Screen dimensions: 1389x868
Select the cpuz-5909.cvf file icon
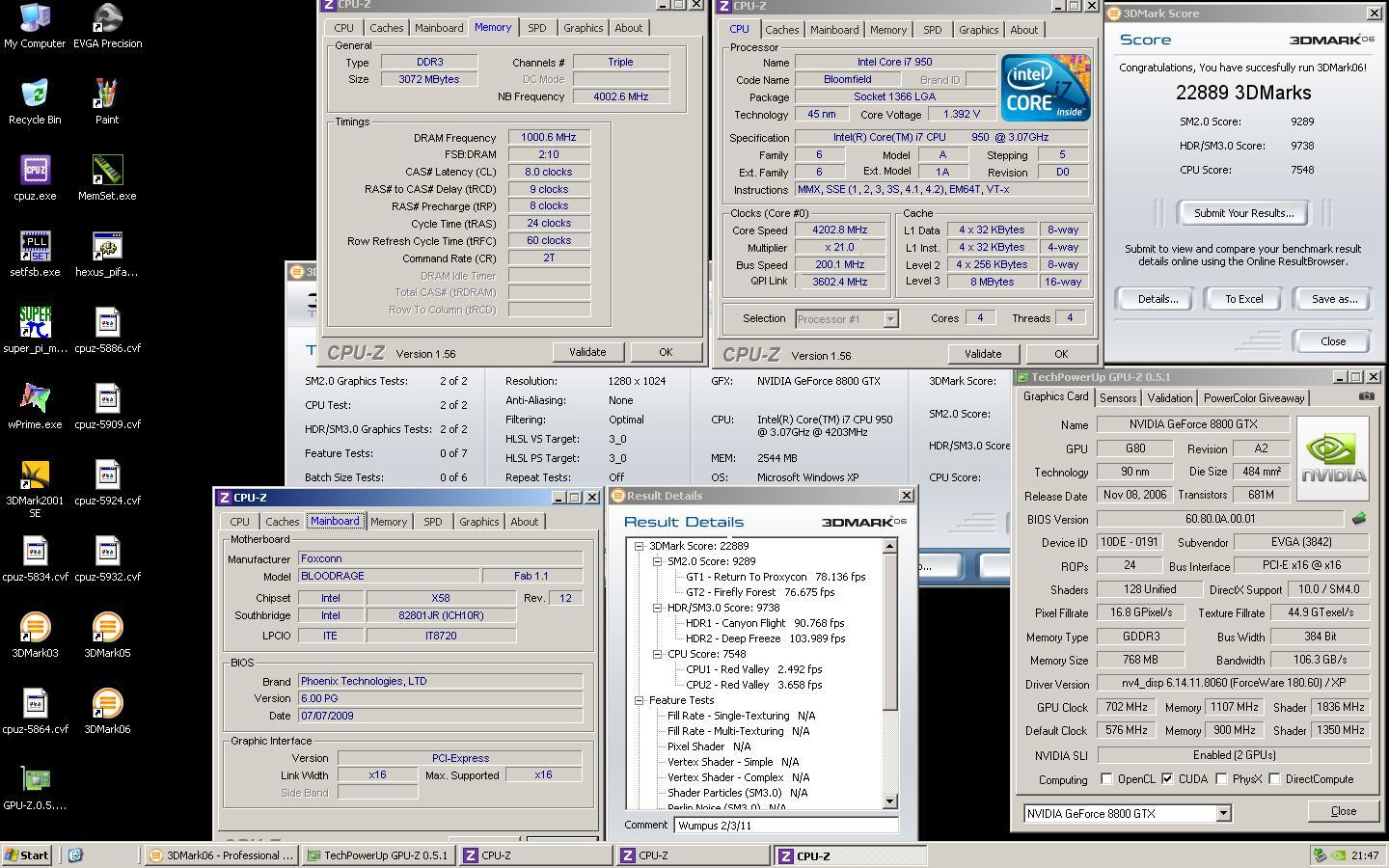[107, 407]
